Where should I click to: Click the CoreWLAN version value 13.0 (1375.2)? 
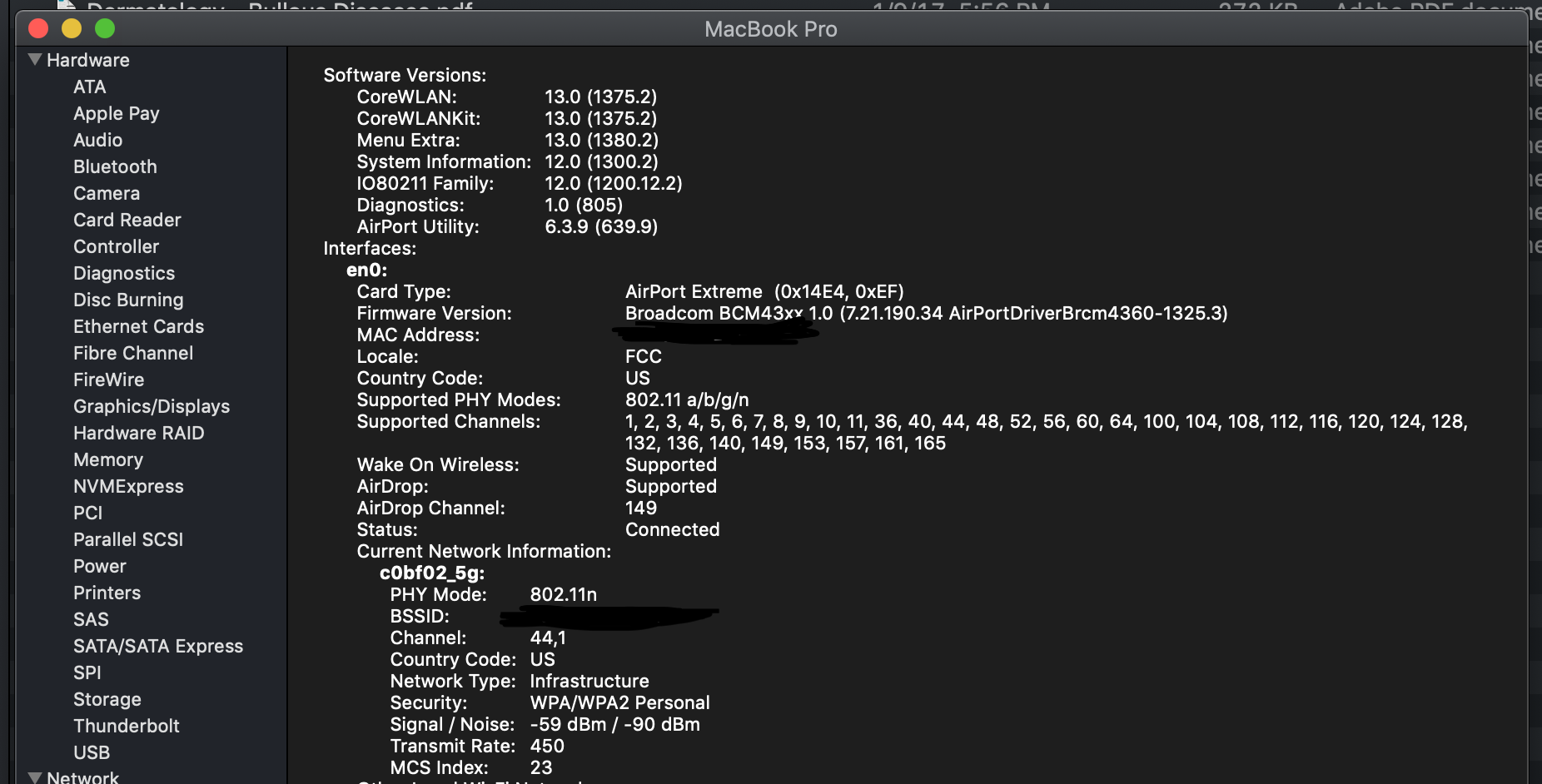point(601,97)
